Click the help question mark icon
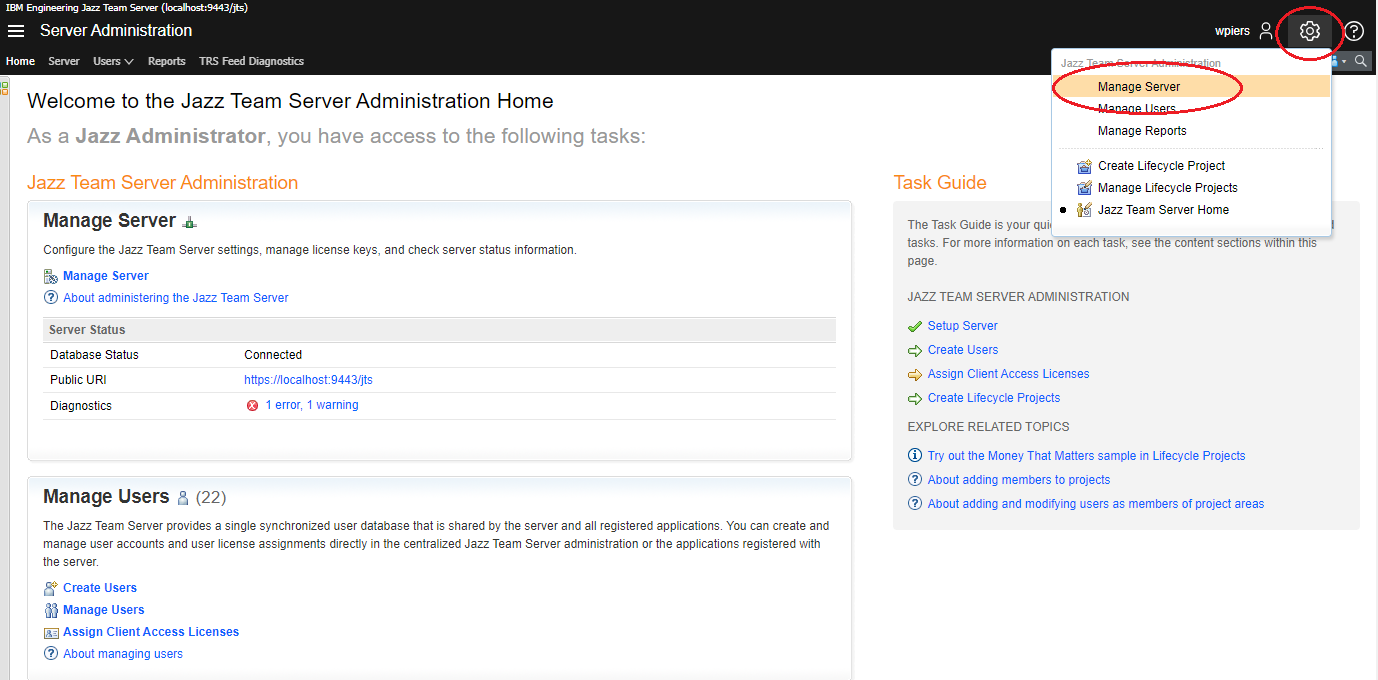This screenshot has height=680, width=1378. [x=1354, y=31]
